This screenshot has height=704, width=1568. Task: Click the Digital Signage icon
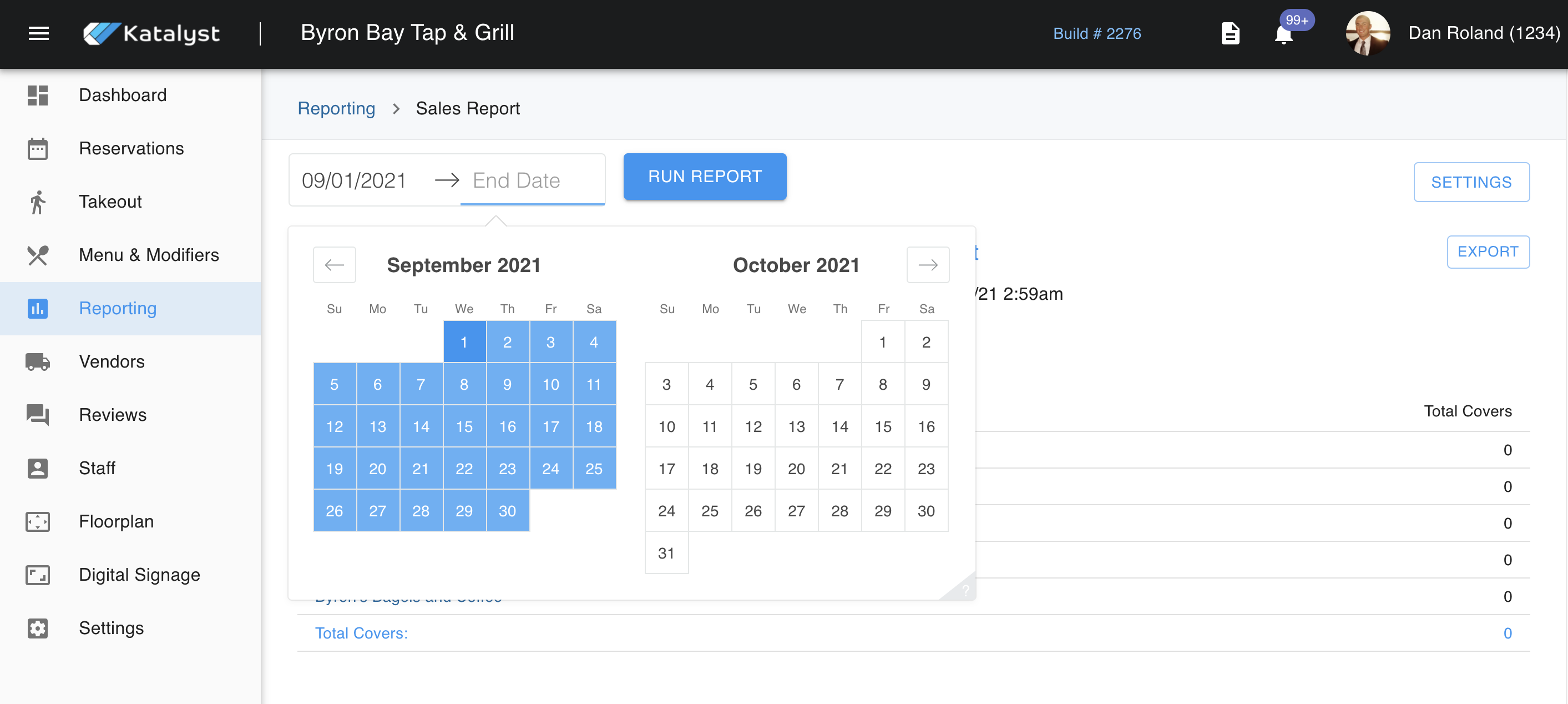(38, 575)
